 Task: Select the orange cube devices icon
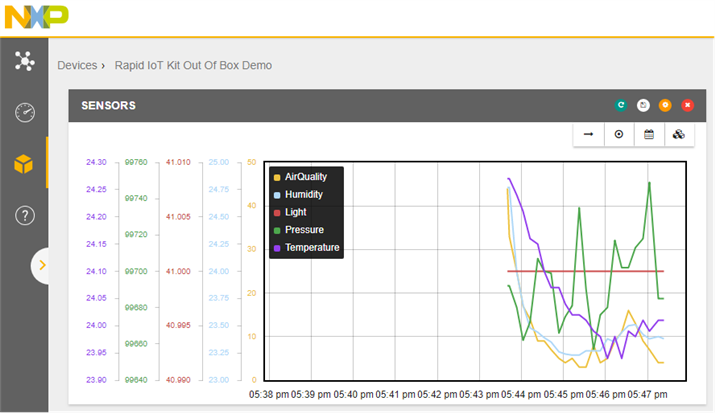[24, 164]
